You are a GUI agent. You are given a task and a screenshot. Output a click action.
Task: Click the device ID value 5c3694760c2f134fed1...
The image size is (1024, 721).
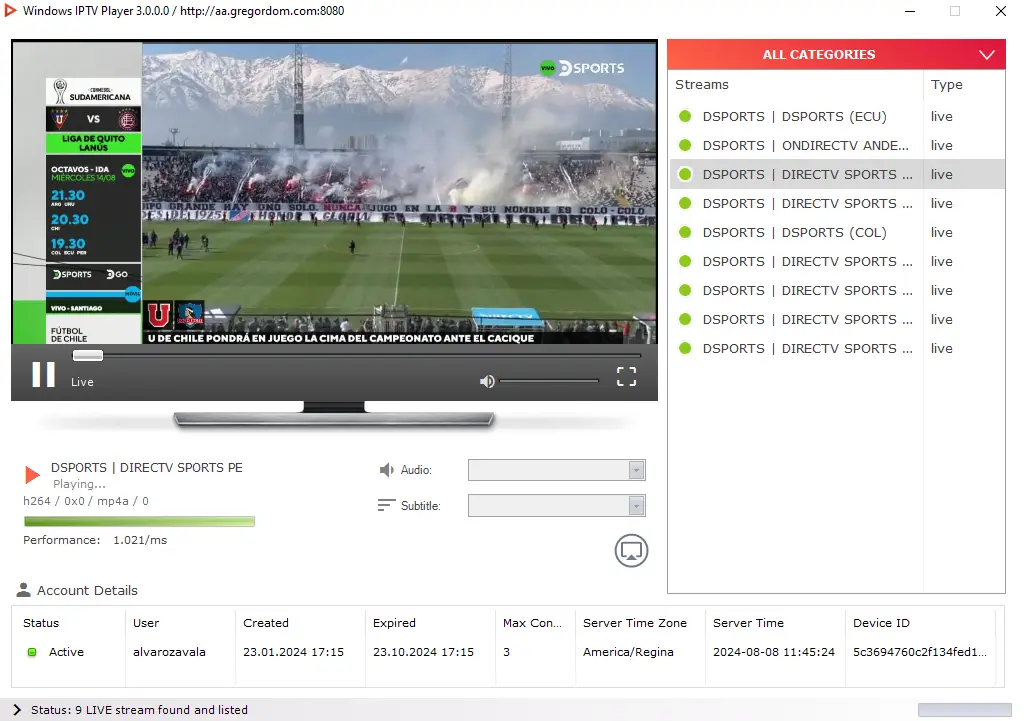tap(920, 652)
